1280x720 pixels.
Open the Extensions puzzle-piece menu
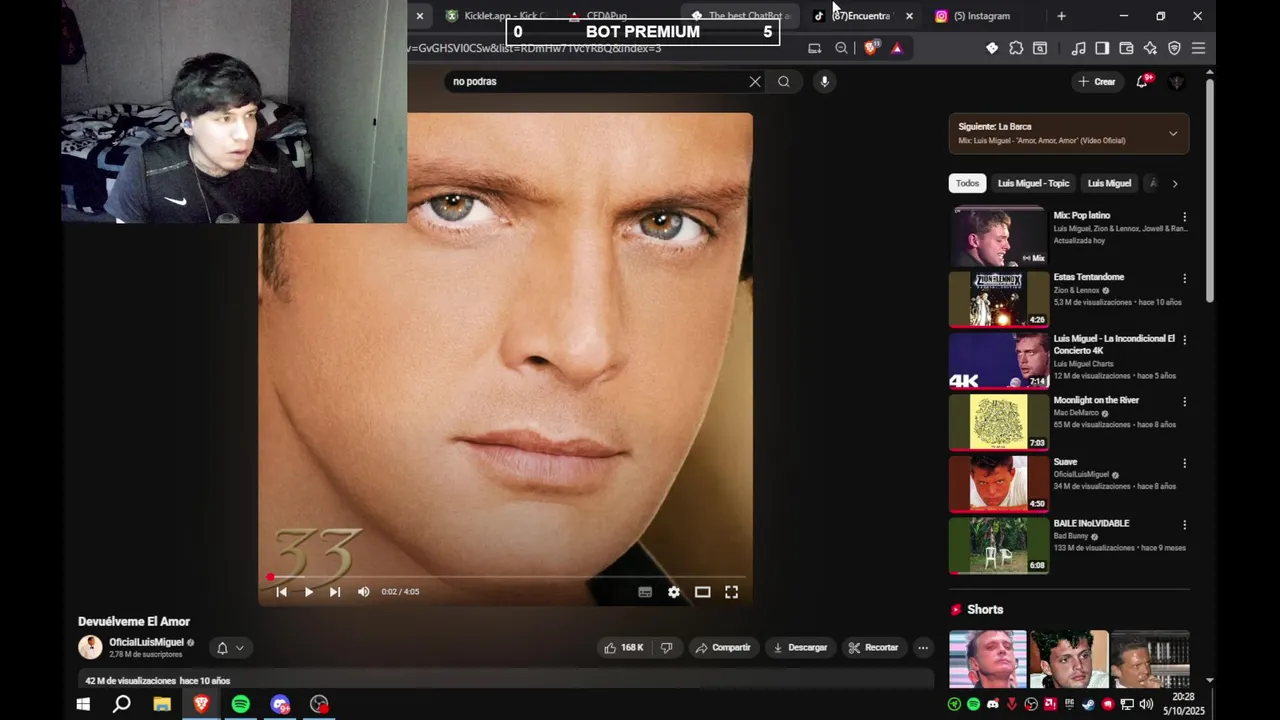coord(1016,48)
